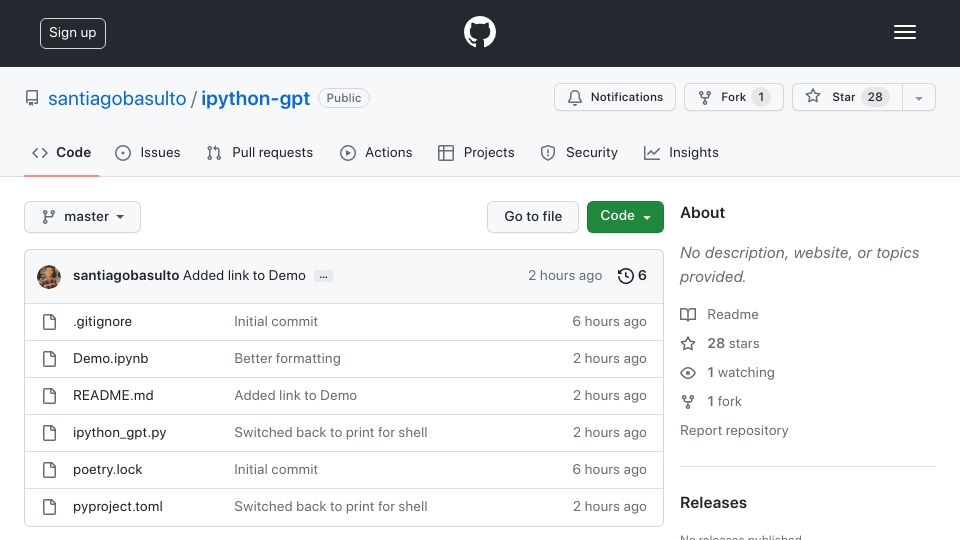Switch to the Security tab

coord(579,152)
